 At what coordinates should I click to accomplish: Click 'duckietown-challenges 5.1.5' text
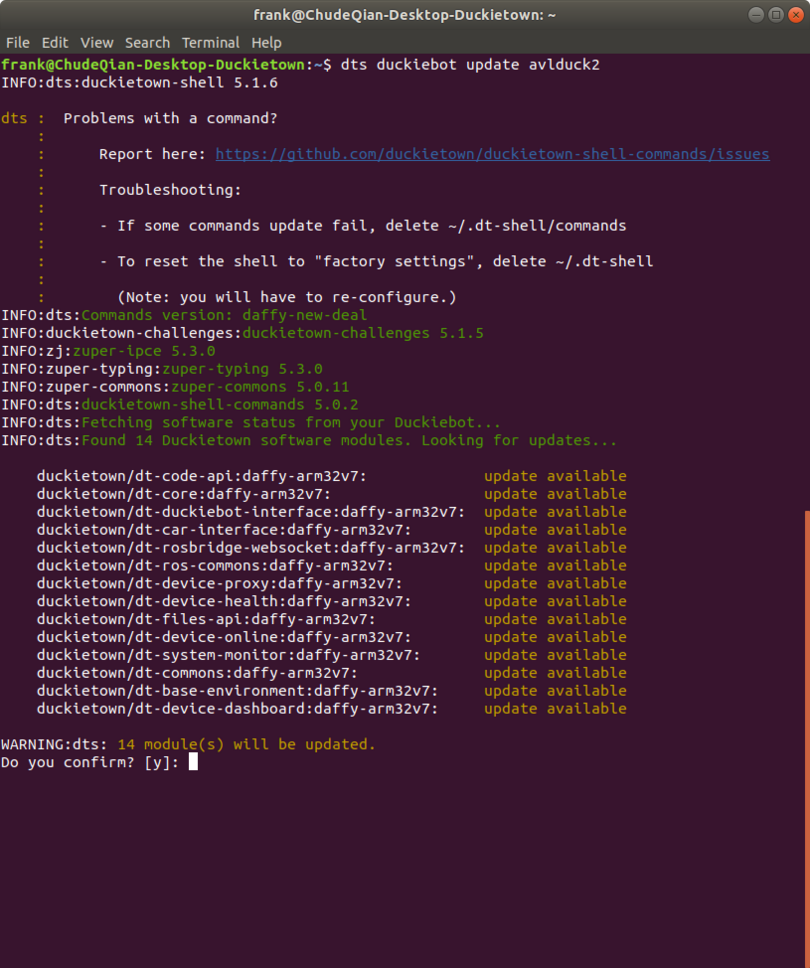363,333
